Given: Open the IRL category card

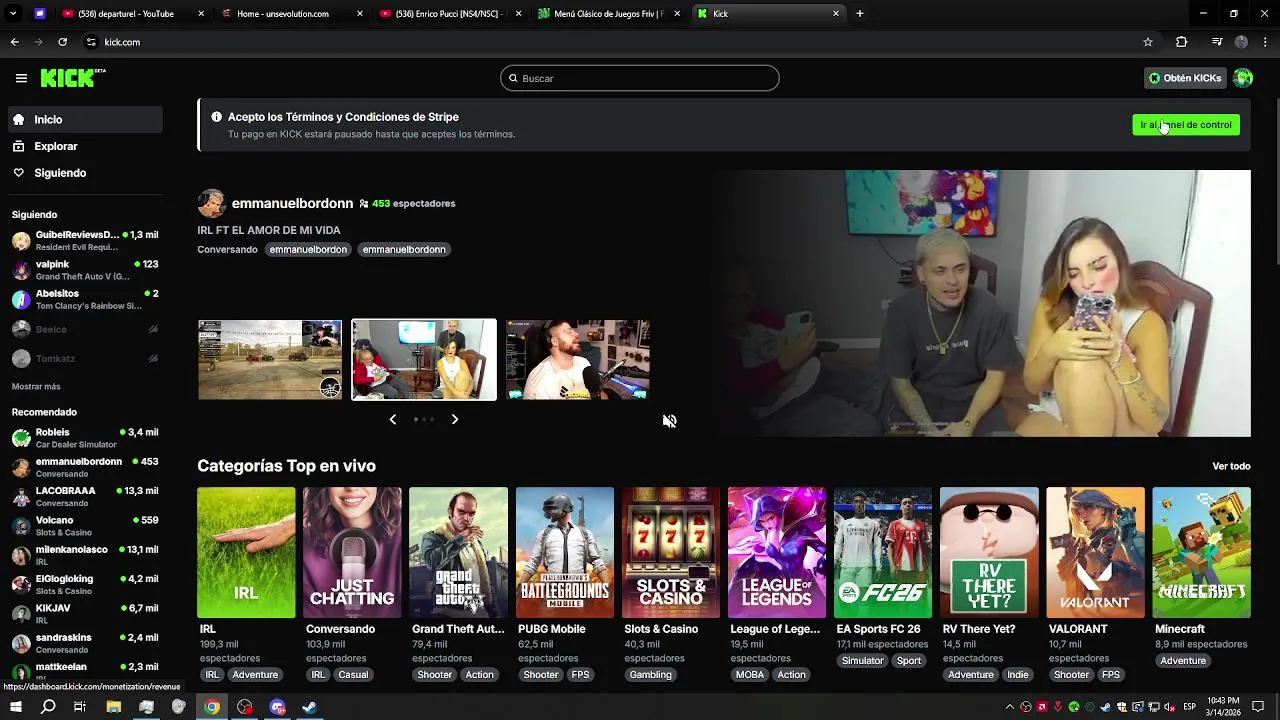Looking at the screenshot, I should 246,552.
